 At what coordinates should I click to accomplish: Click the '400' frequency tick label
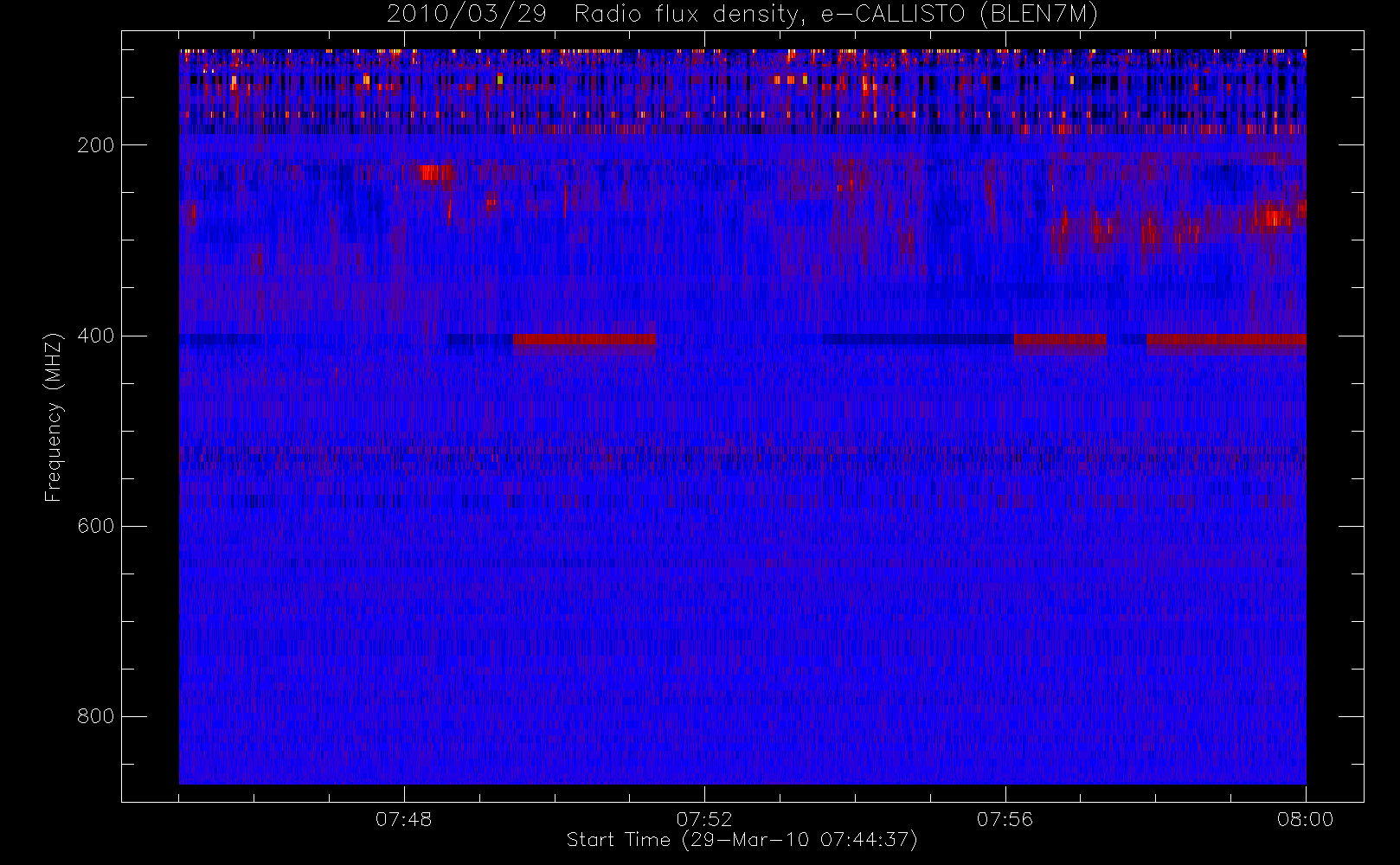pyautogui.click(x=96, y=336)
